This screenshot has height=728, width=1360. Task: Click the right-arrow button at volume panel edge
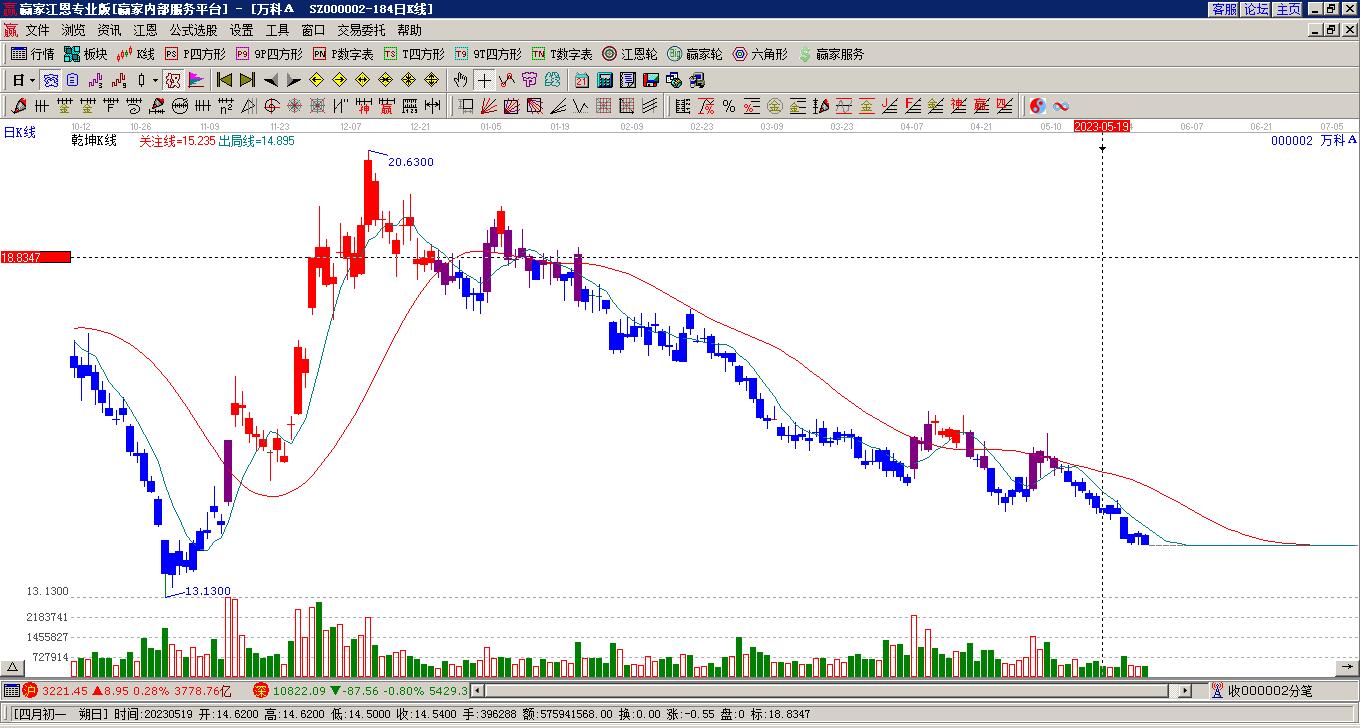[1347, 668]
